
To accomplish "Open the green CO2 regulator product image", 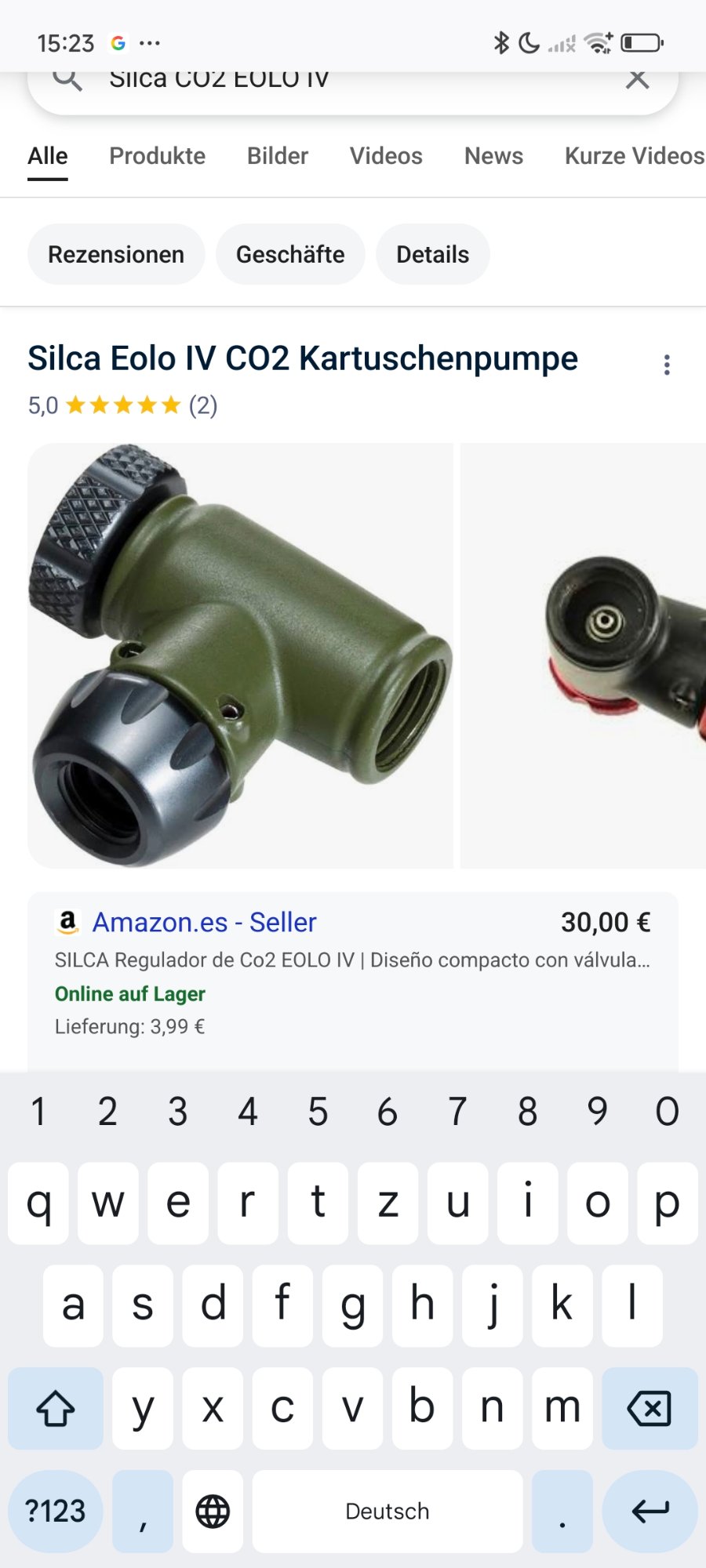I will [241, 655].
